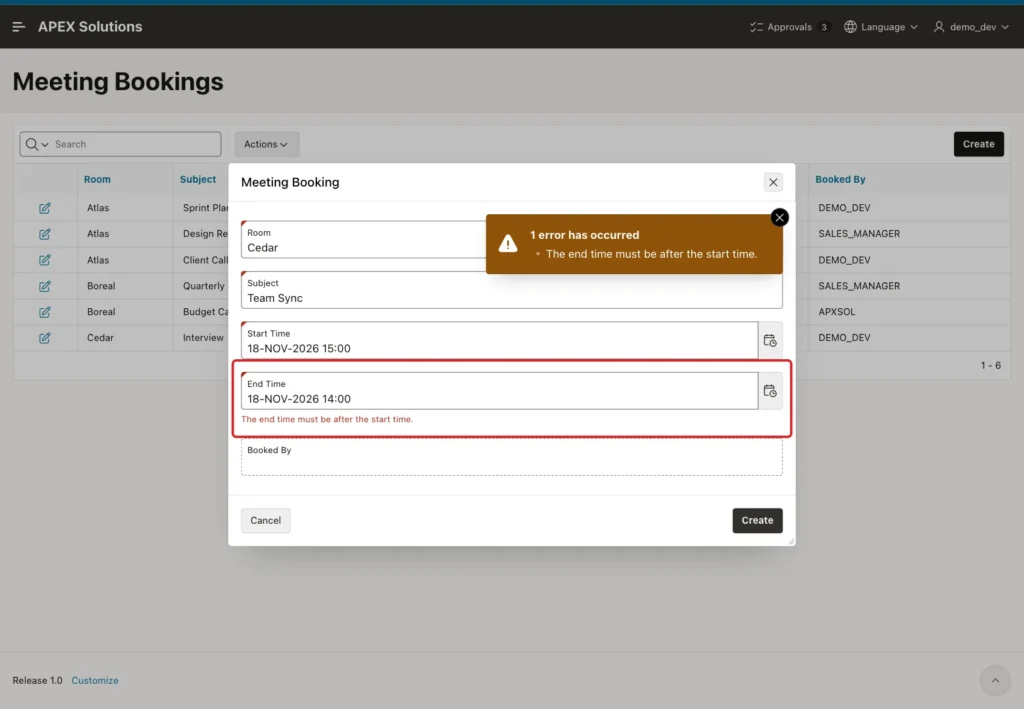Viewport: 1024px width, 709px height.
Task: Click the Interview subject cell
Action: (202, 338)
